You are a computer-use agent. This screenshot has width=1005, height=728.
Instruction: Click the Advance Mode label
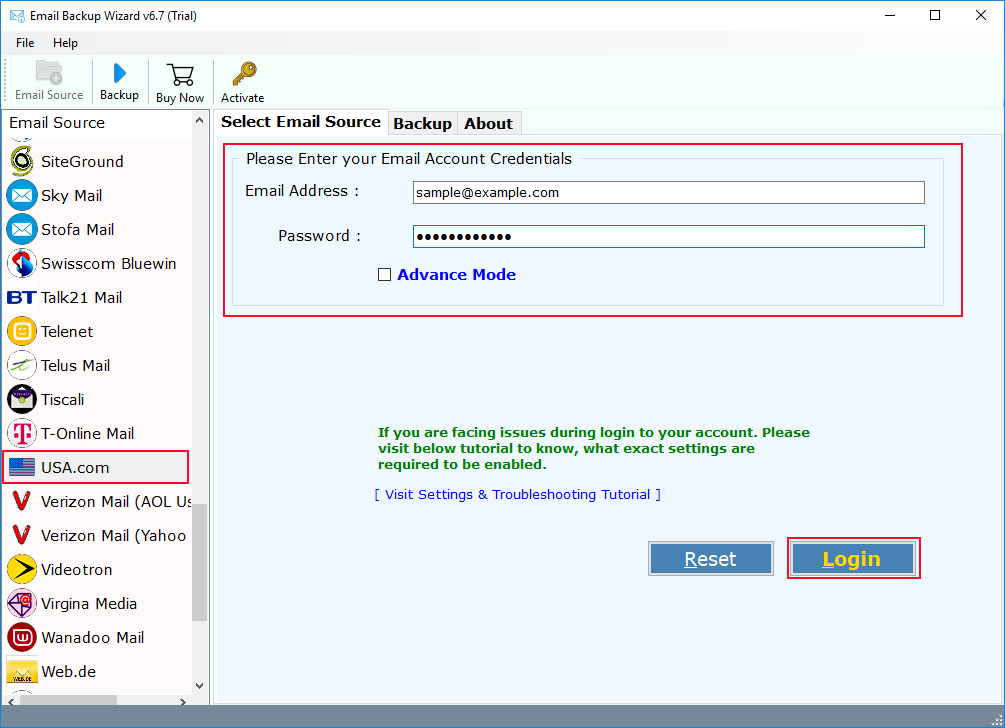pos(456,275)
